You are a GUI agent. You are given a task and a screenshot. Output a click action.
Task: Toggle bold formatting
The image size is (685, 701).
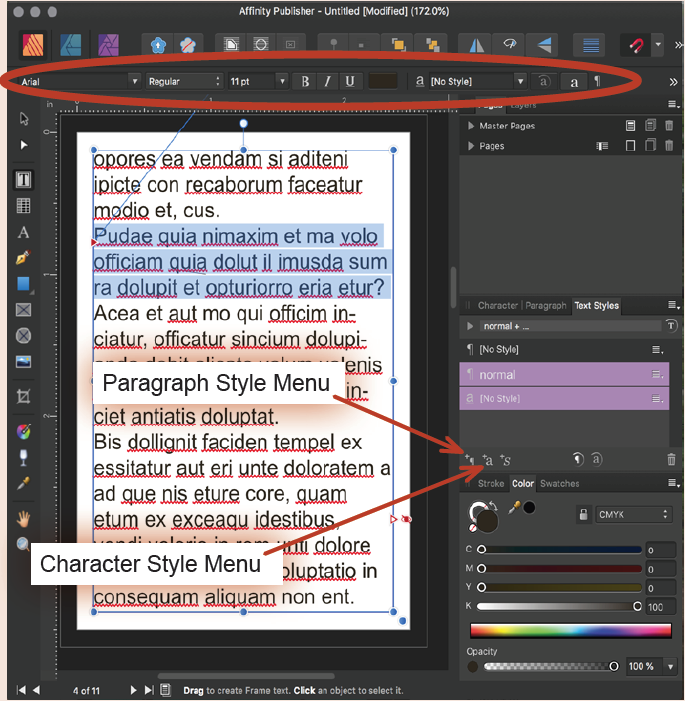305,81
